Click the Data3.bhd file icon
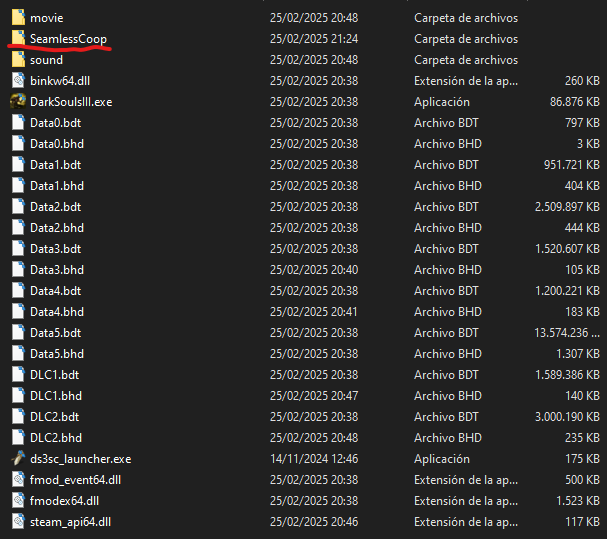Image resolution: width=607 pixels, height=539 pixels. [18, 270]
